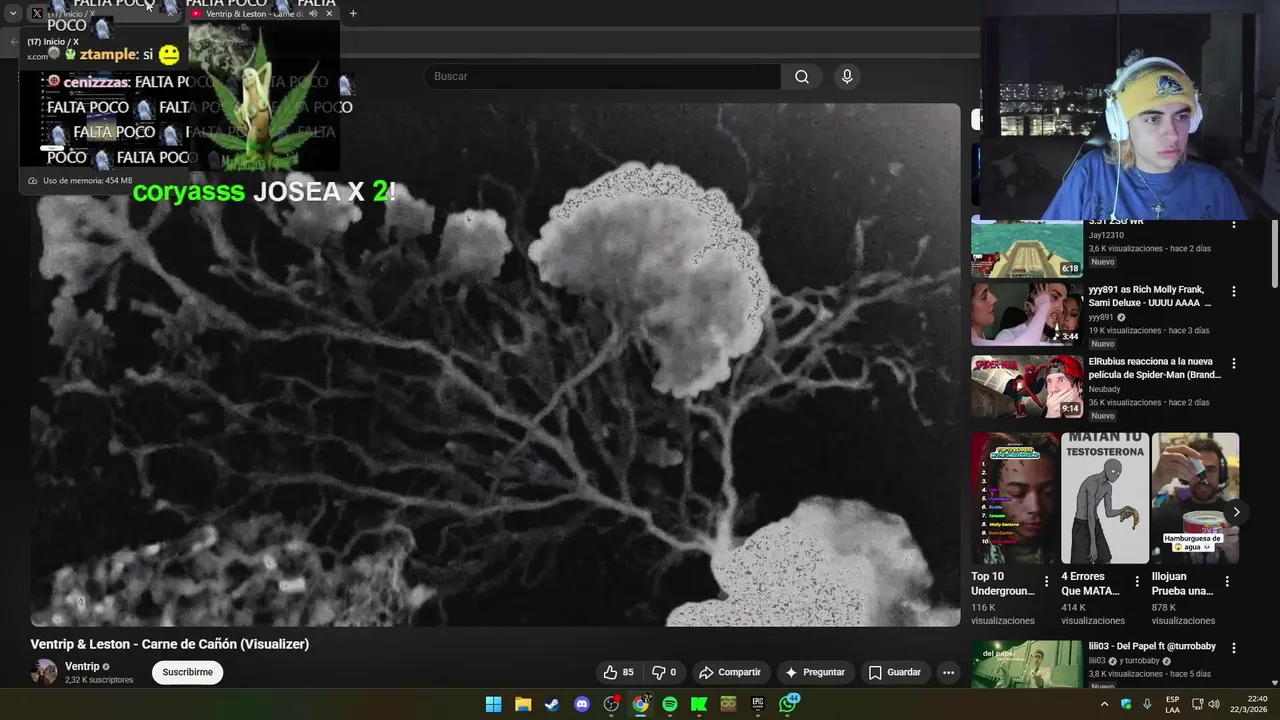1280x720 pixels.
Task: Open Spider-Man 9:14 video thumbnail
Action: [x=1027, y=386]
